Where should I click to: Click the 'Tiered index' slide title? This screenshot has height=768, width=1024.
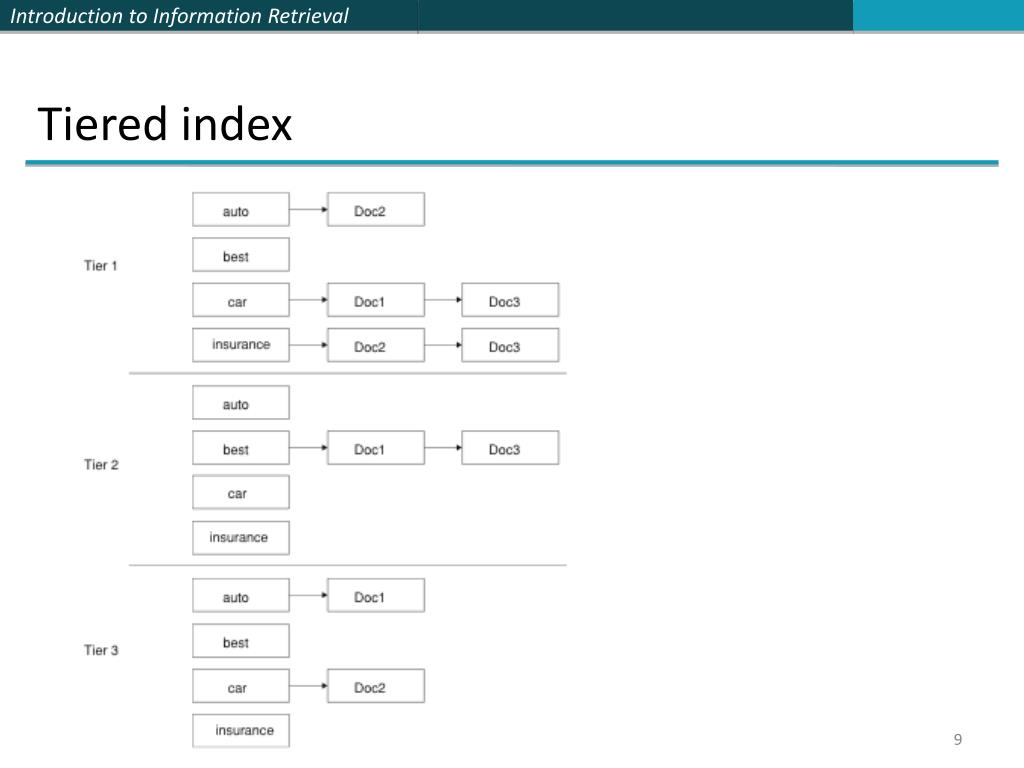click(165, 124)
